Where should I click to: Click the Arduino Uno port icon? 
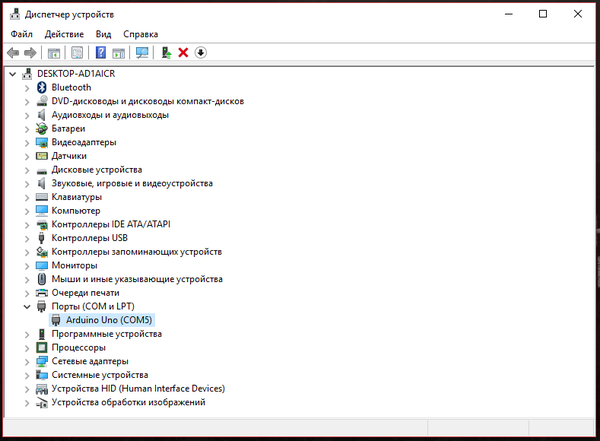pos(56,320)
